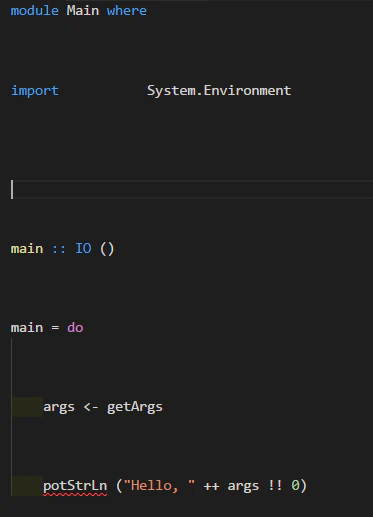Image resolution: width=373 pixels, height=517 pixels.
Task: Click the 'Main' module name
Action: [83, 11]
